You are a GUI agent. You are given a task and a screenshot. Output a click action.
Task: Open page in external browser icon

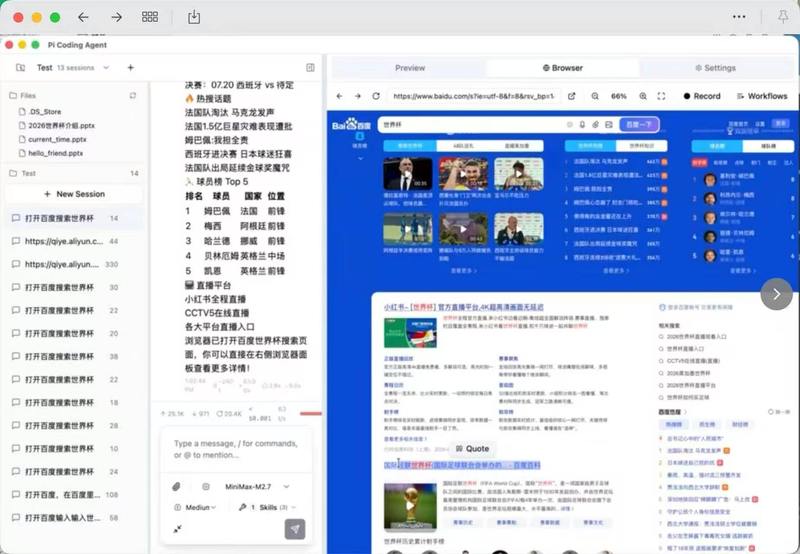571,96
